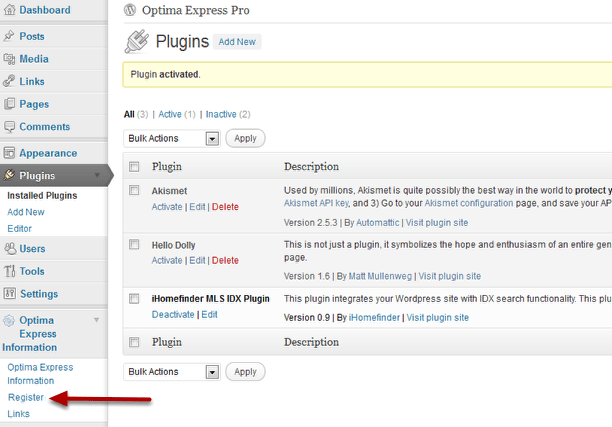Activate the Akismet plugin

pyautogui.click(x=167, y=207)
